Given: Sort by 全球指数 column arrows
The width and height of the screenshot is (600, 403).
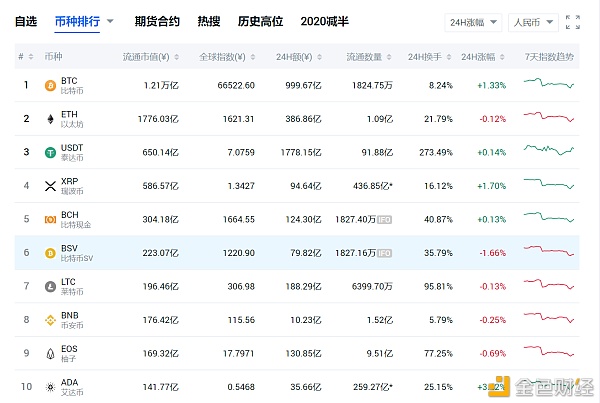Looking at the screenshot, I should (253, 57).
